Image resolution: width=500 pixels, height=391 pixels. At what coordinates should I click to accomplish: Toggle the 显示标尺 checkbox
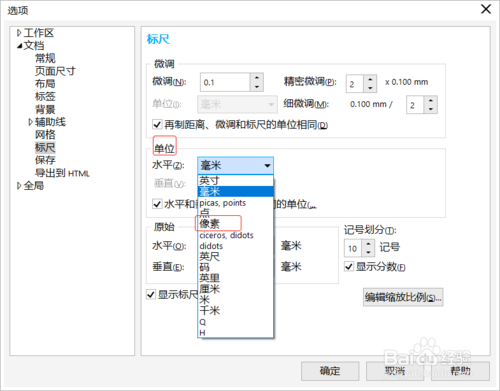point(151,294)
